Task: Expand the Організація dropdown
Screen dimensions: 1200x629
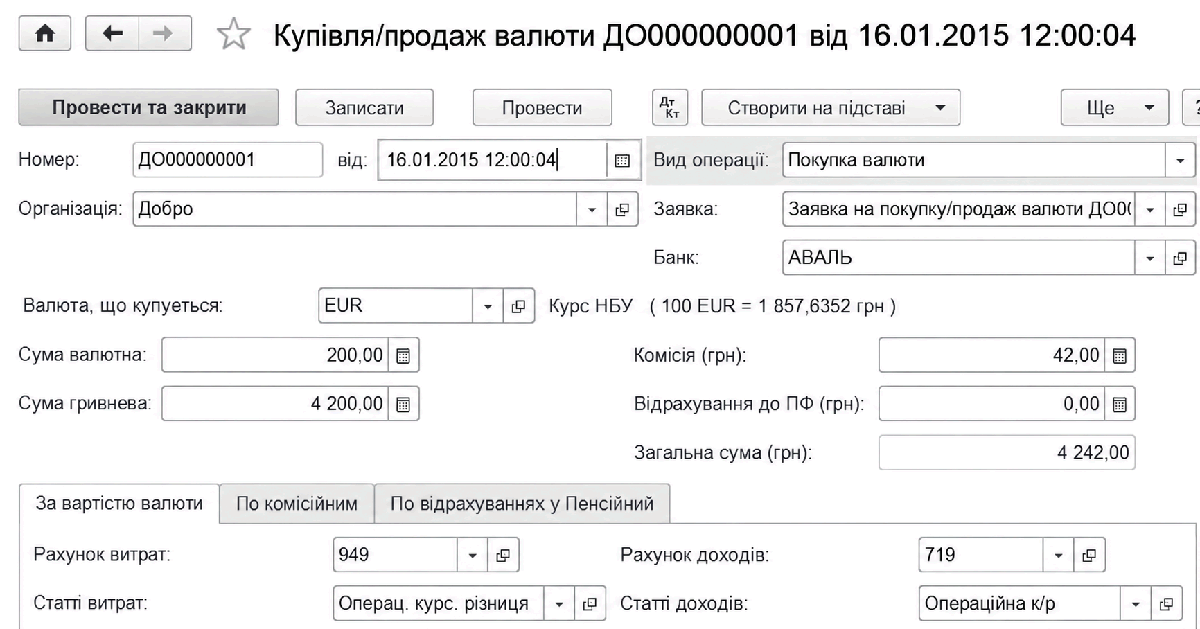Action: (592, 210)
